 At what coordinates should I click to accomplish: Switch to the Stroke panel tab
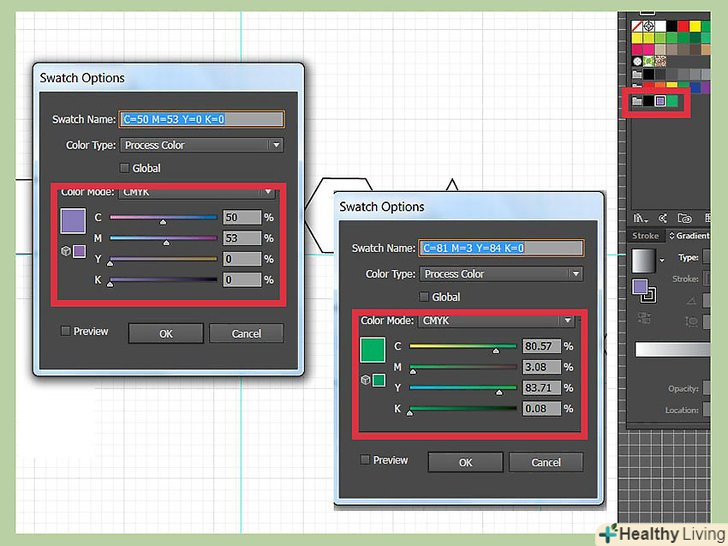[645, 236]
